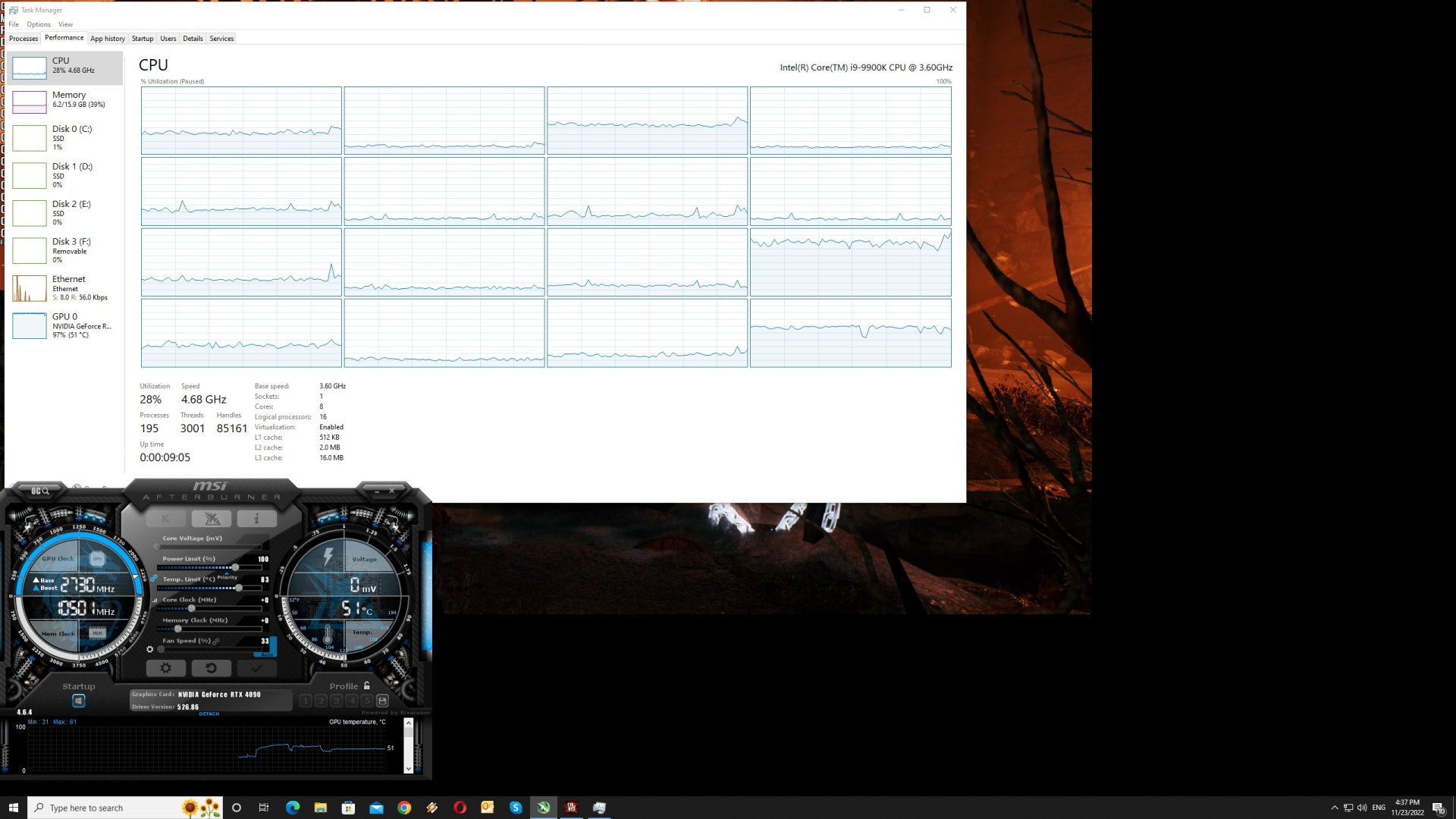Toggle the profile lock icon
The height and width of the screenshot is (819, 1456).
(367, 686)
